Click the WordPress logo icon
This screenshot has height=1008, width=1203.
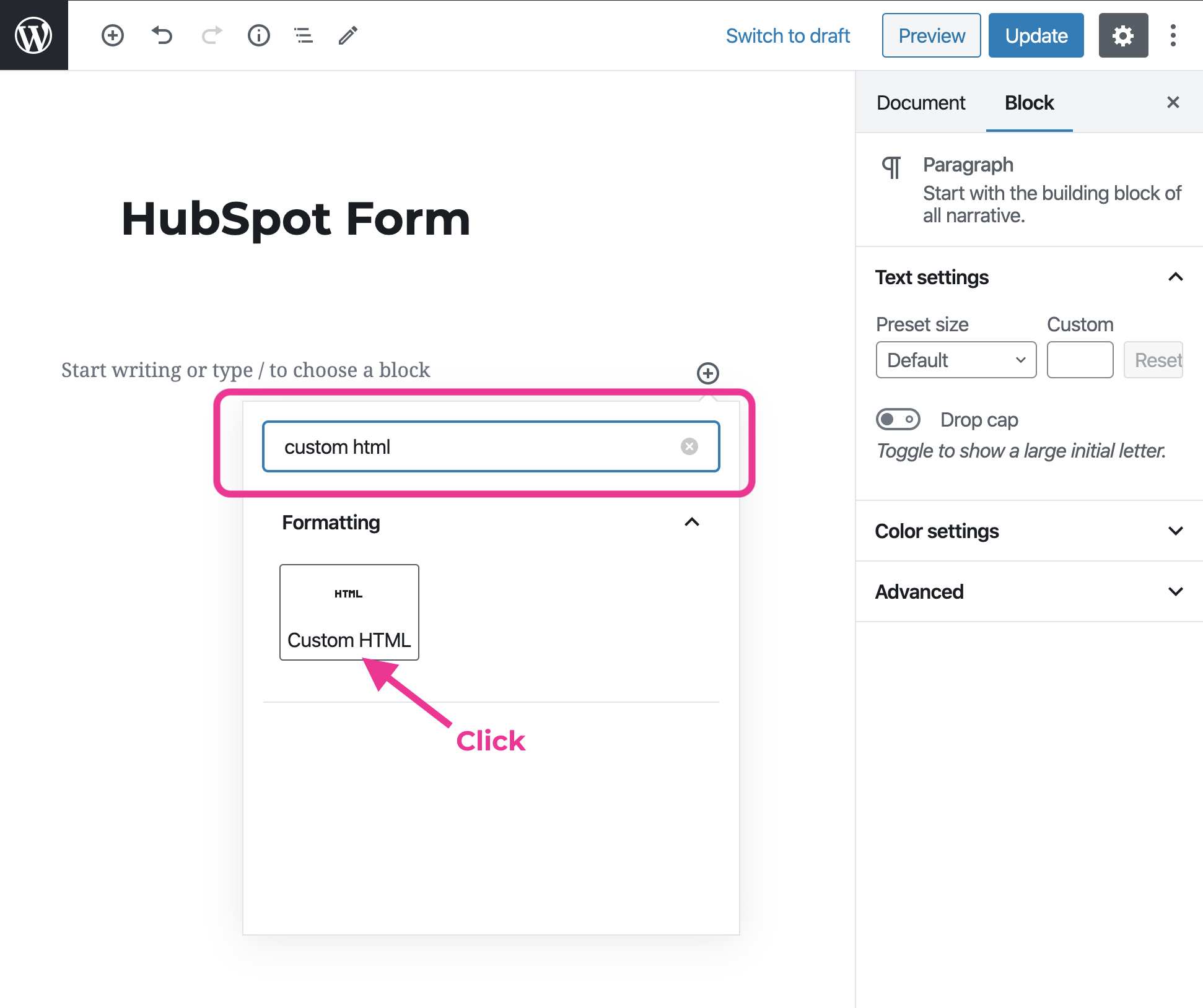[x=33, y=35]
